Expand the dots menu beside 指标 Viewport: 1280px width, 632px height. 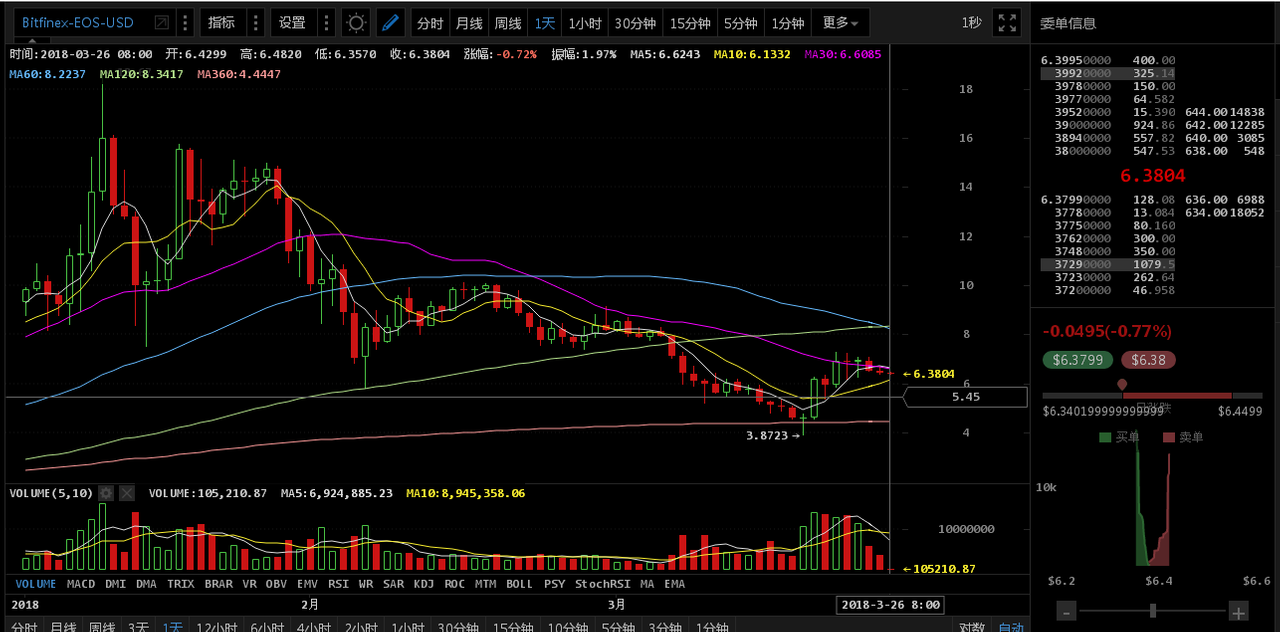pyautogui.click(x=255, y=23)
